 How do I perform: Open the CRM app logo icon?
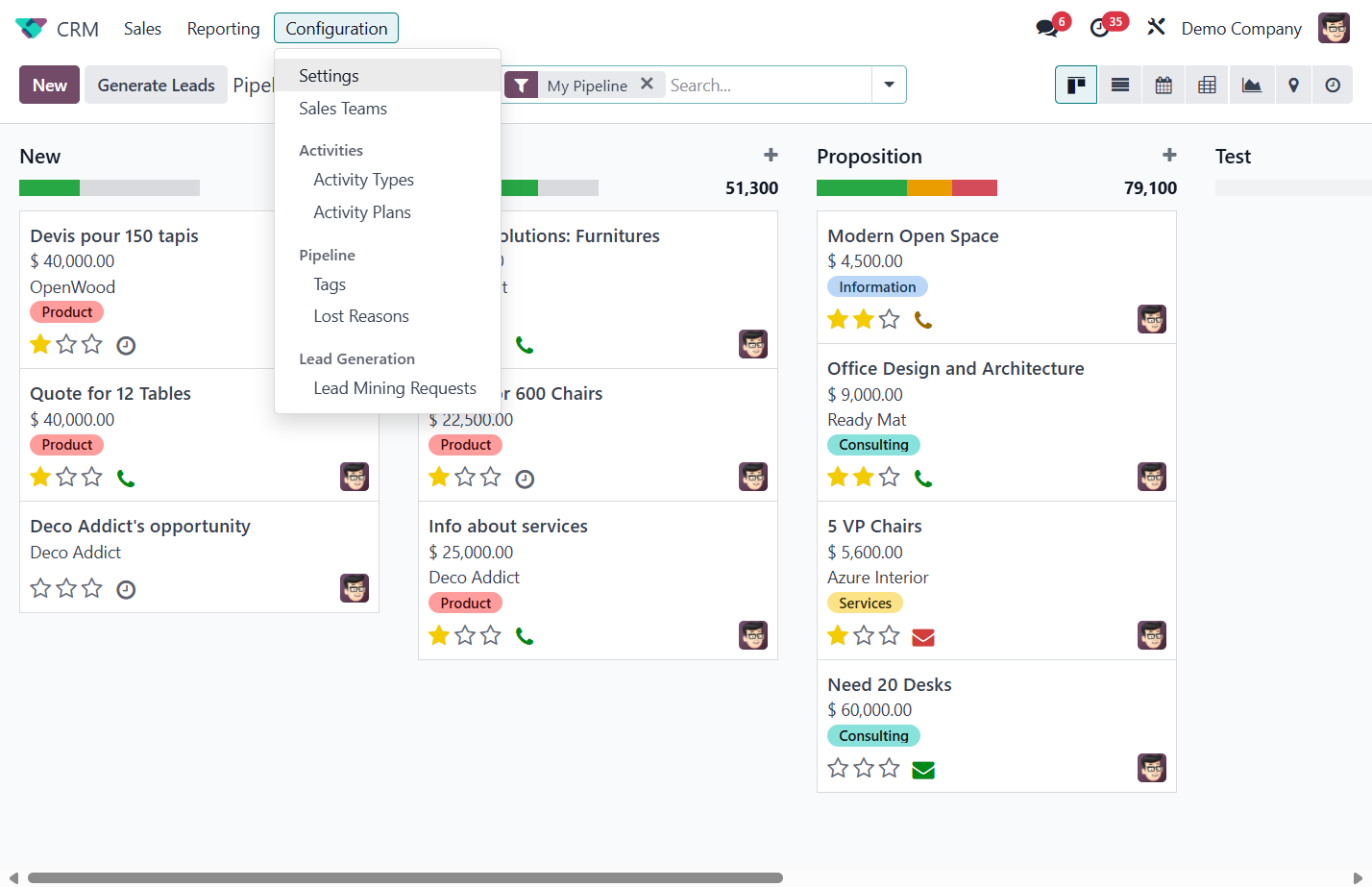pyautogui.click(x=31, y=29)
